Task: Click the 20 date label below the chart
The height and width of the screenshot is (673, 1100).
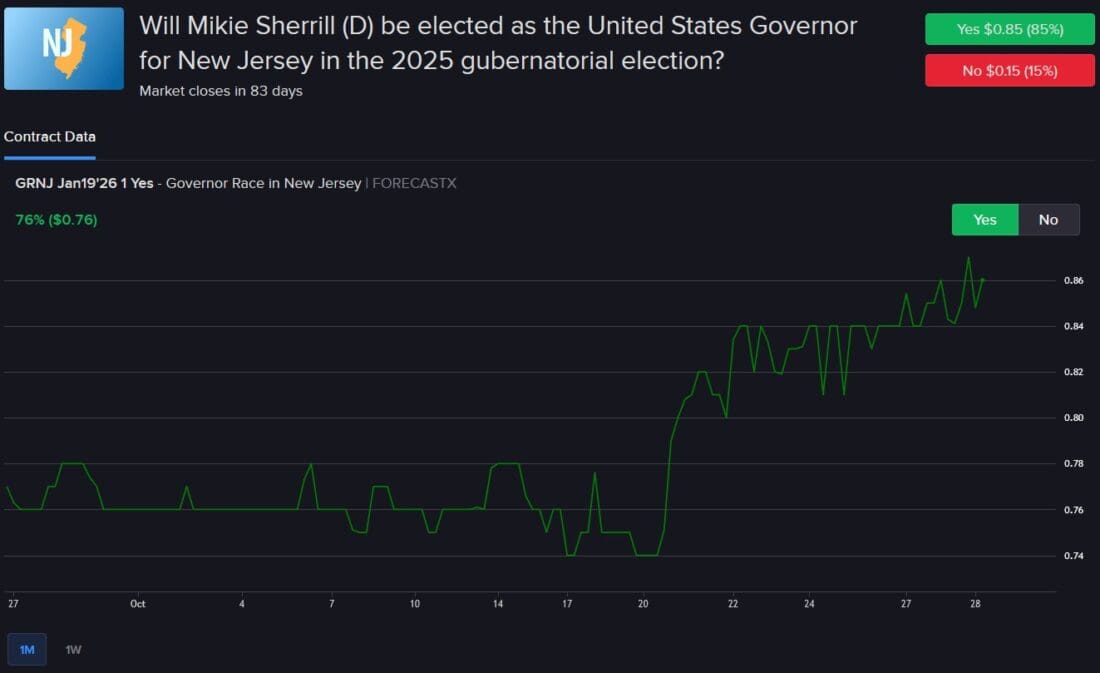Action: click(642, 604)
